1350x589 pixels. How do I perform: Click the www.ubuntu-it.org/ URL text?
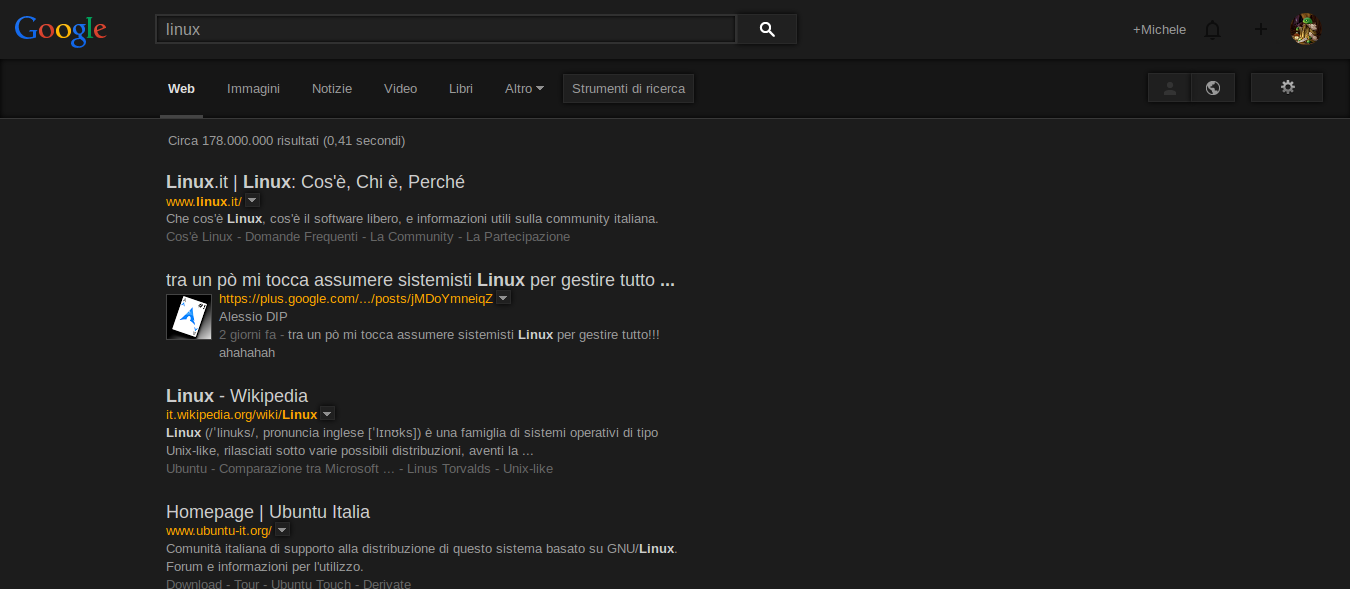click(219, 531)
